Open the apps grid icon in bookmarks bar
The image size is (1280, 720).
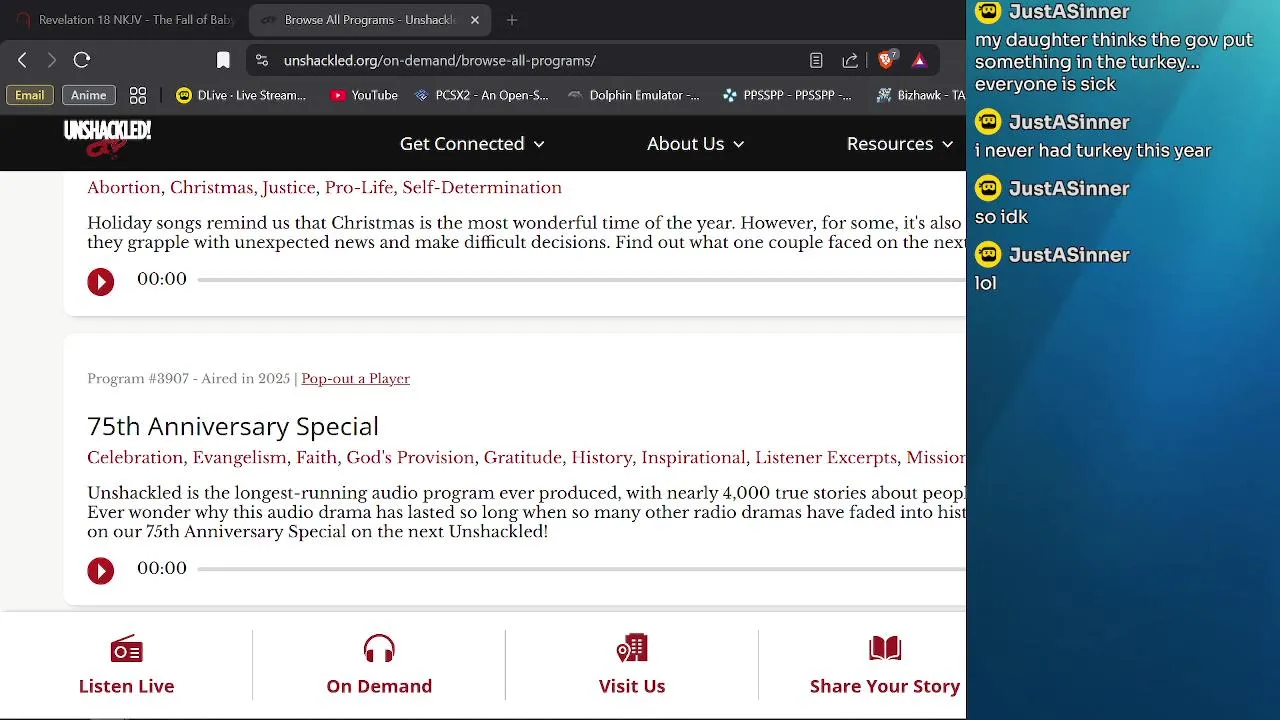click(x=138, y=95)
